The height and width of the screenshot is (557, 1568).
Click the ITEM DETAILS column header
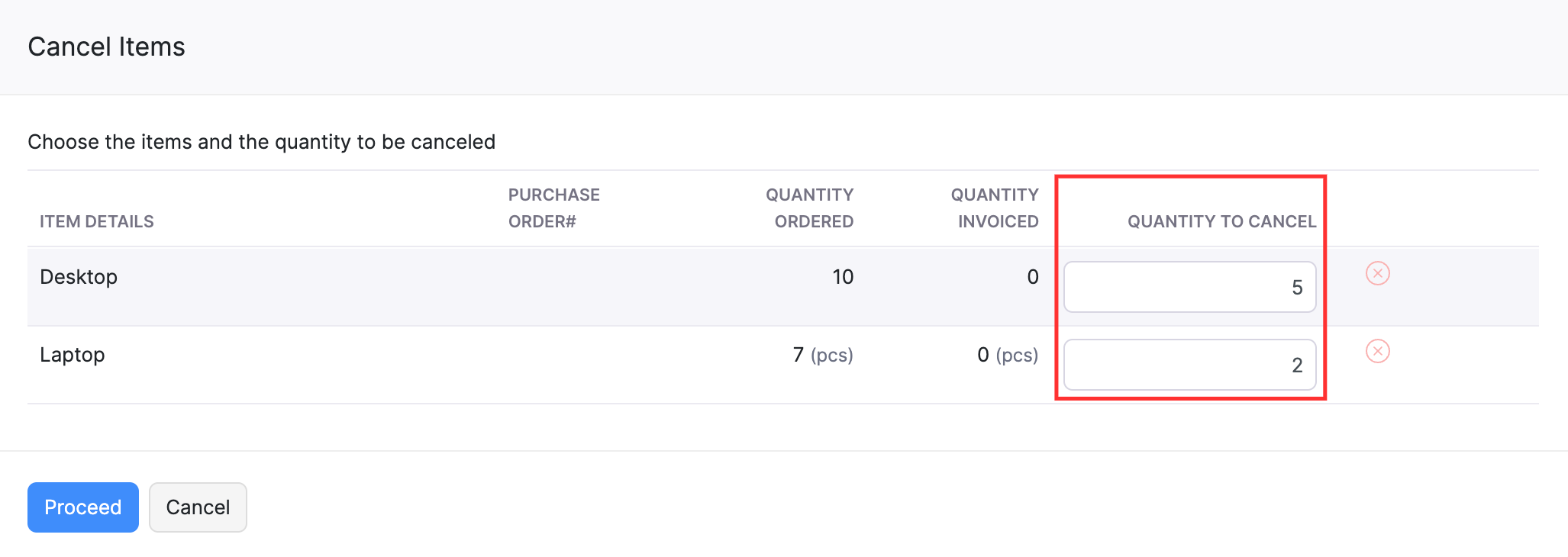[x=97, y=221]
